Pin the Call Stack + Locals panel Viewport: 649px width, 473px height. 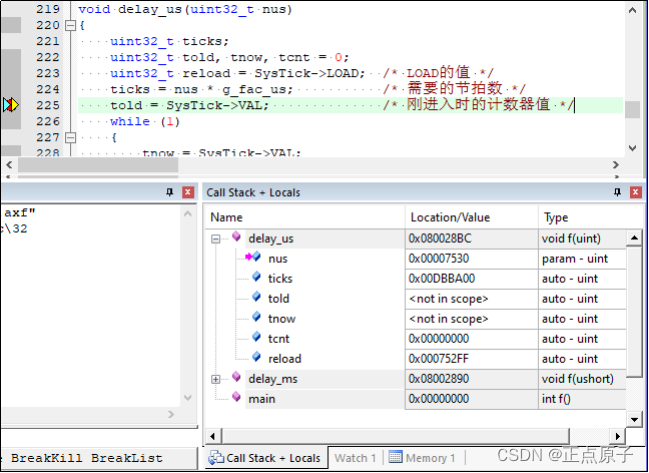pos(615,192)
